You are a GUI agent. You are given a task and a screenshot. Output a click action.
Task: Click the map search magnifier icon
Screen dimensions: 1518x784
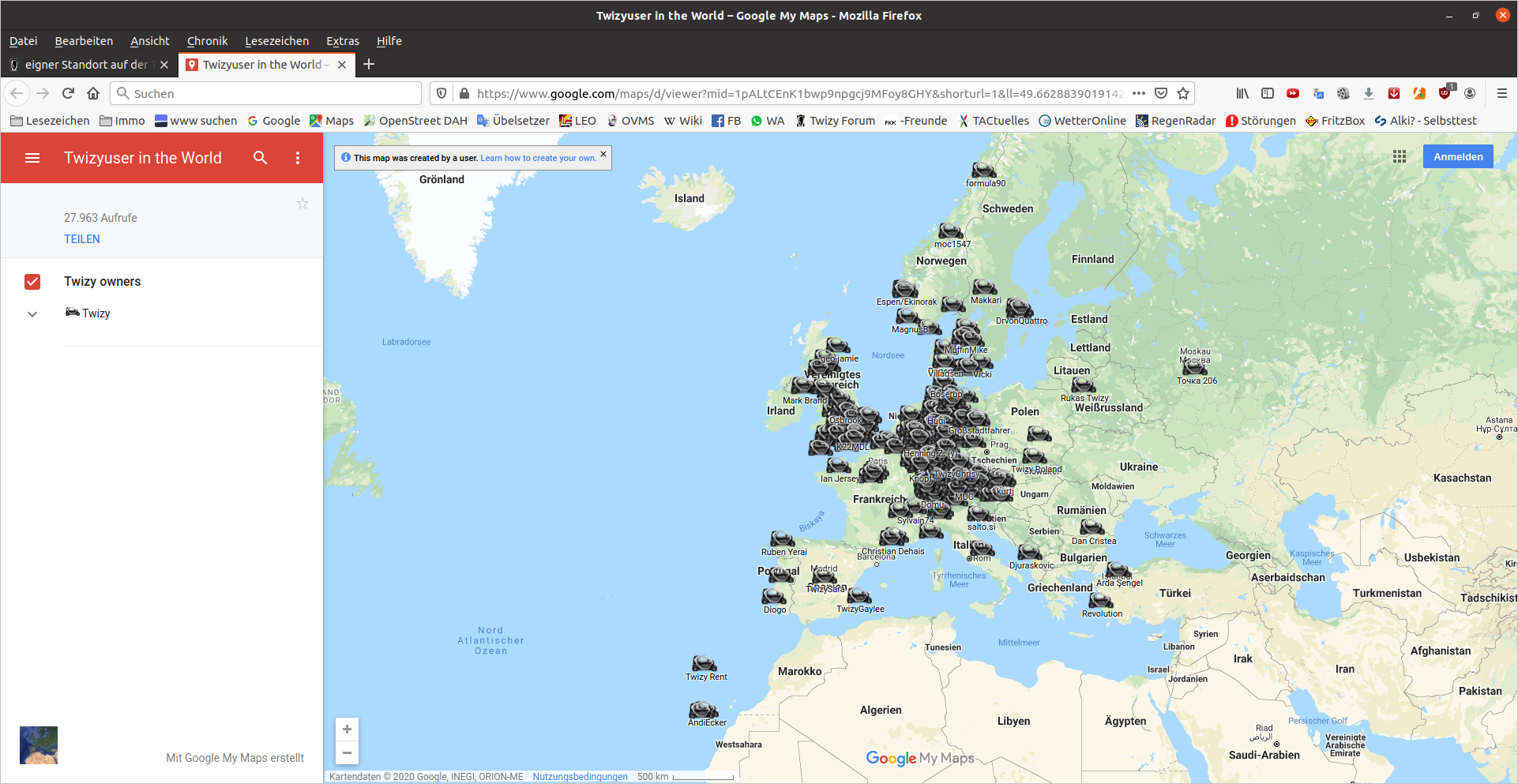pos(260,158)
